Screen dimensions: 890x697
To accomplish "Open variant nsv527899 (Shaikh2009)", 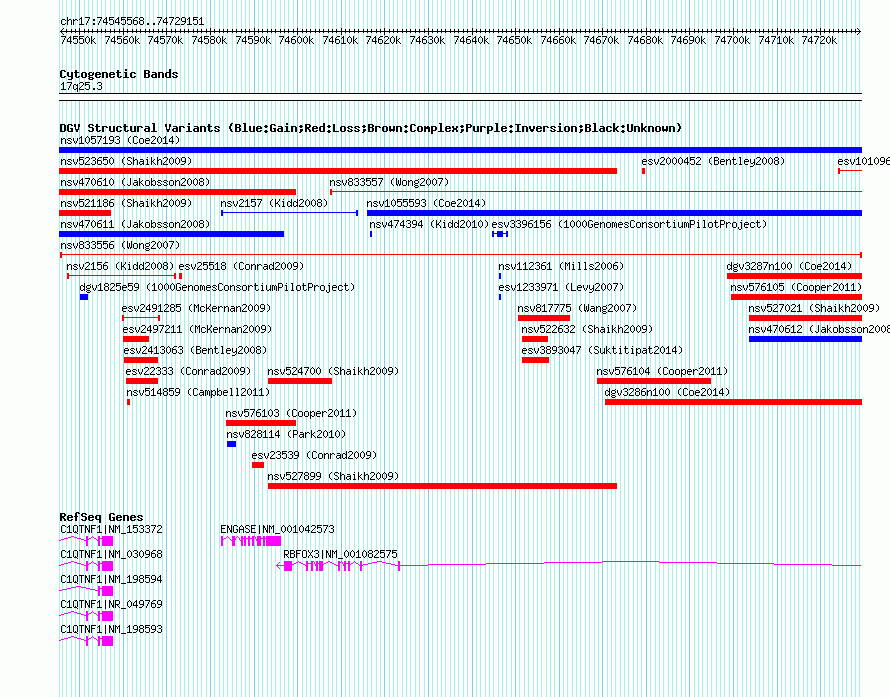I will [333, 476].
